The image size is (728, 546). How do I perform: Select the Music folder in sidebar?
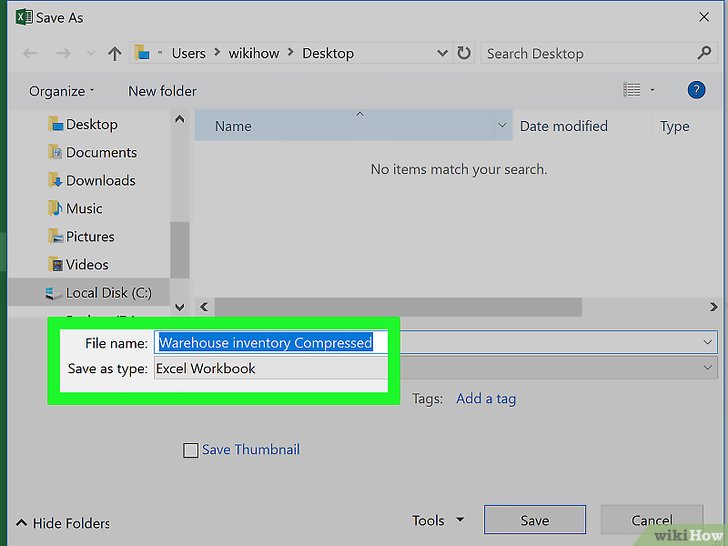84,209
